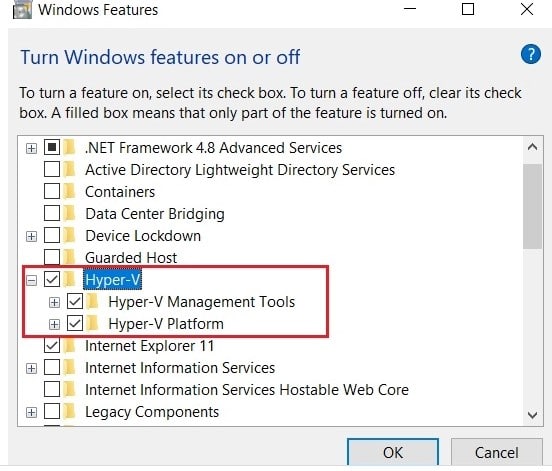Click the Guarded Host folder icon
The height and width of the screenshot is (471, 552).
(70, 257)
